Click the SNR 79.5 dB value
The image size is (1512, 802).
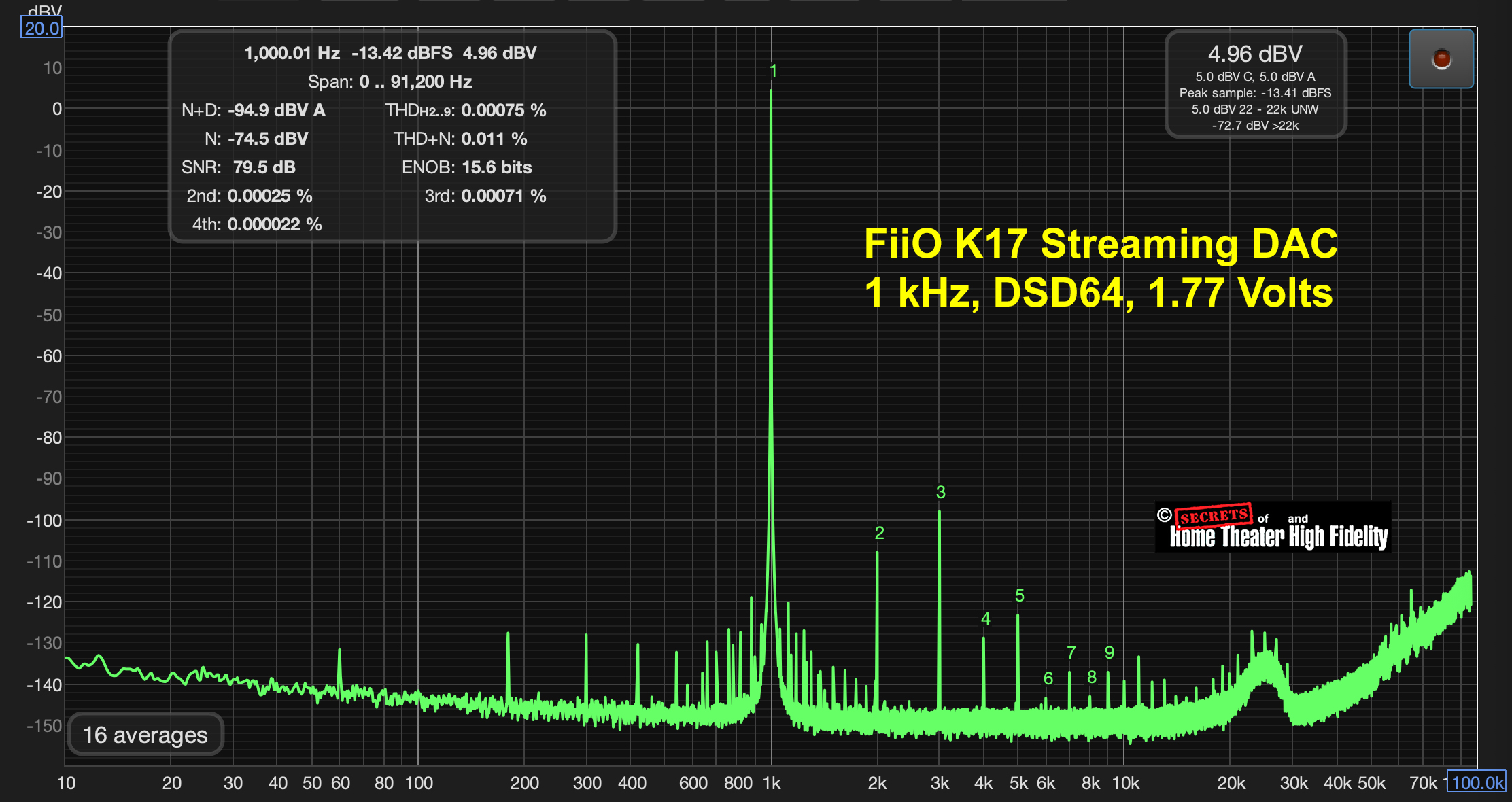click(x=264, y=167)
